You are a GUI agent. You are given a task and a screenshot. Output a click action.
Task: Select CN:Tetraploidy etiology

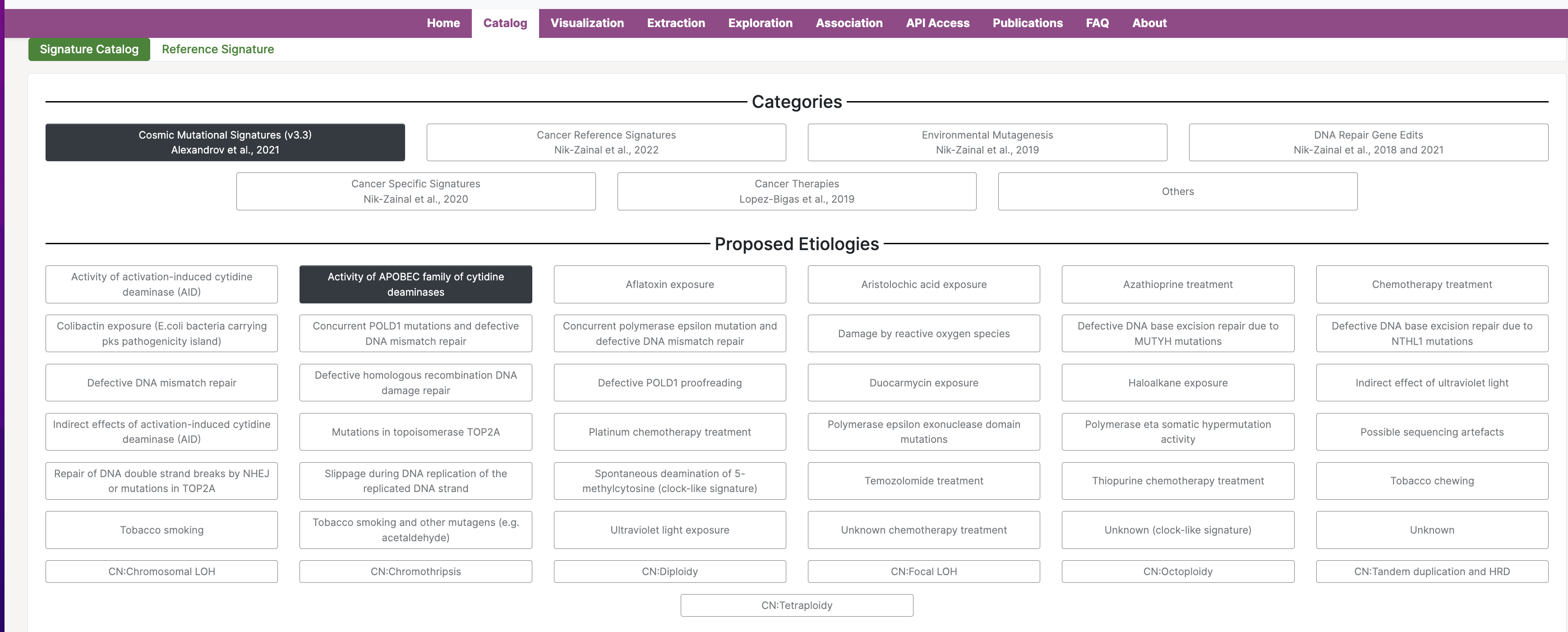796,605
